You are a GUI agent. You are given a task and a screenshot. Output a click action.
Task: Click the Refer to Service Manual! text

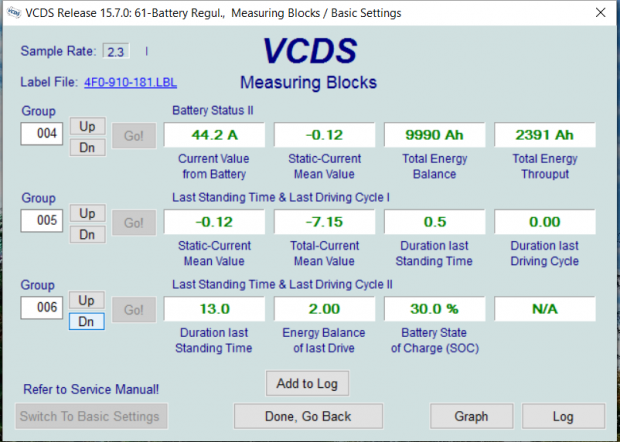91,389
